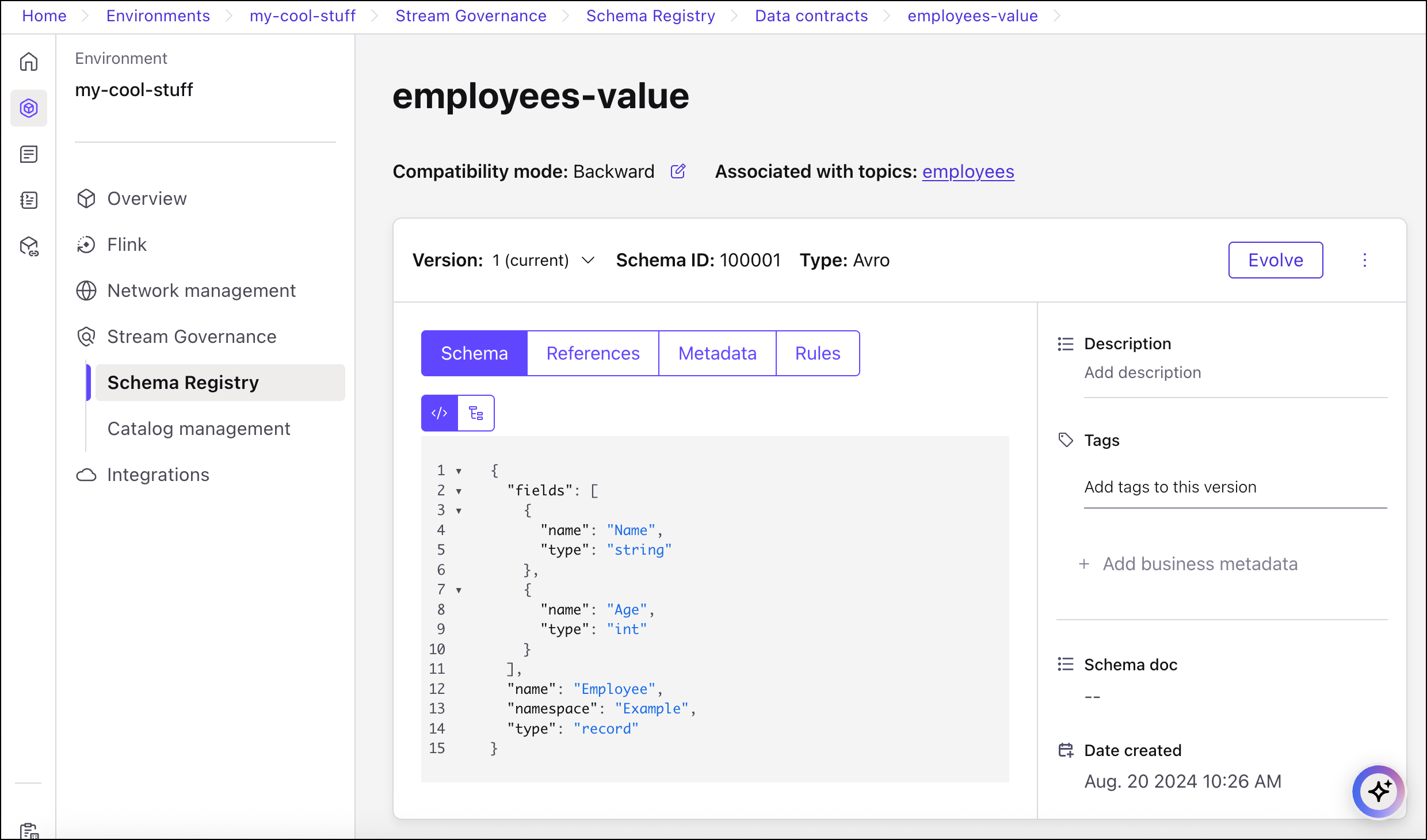The image size is (1427, 840).
Task: Click the Flink icon in sidebar
Action: (x=86, y=245)
